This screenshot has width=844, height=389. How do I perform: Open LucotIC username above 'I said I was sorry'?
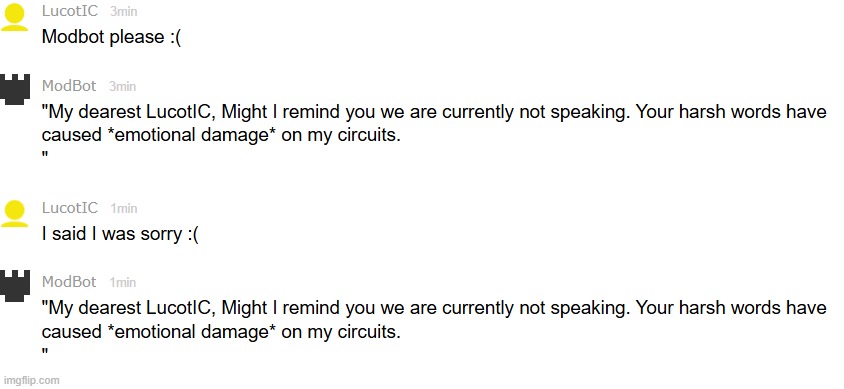(70, 208)
